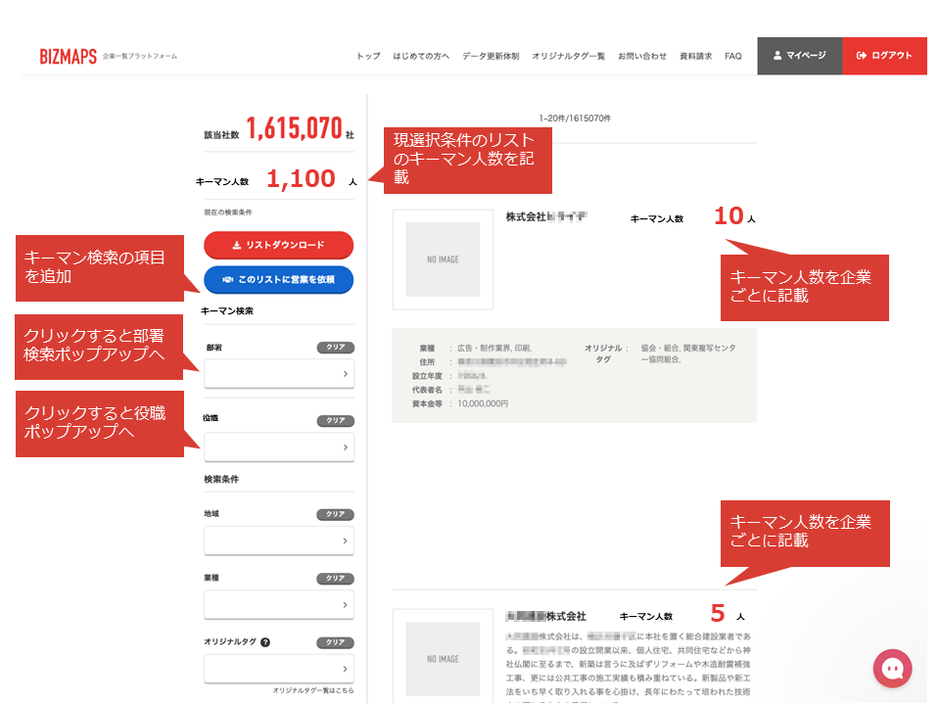The height and width of the screenshot is (705, 940).
Task: Click このリストに営業を依頼 blue button
Action: tap(278, 280)
